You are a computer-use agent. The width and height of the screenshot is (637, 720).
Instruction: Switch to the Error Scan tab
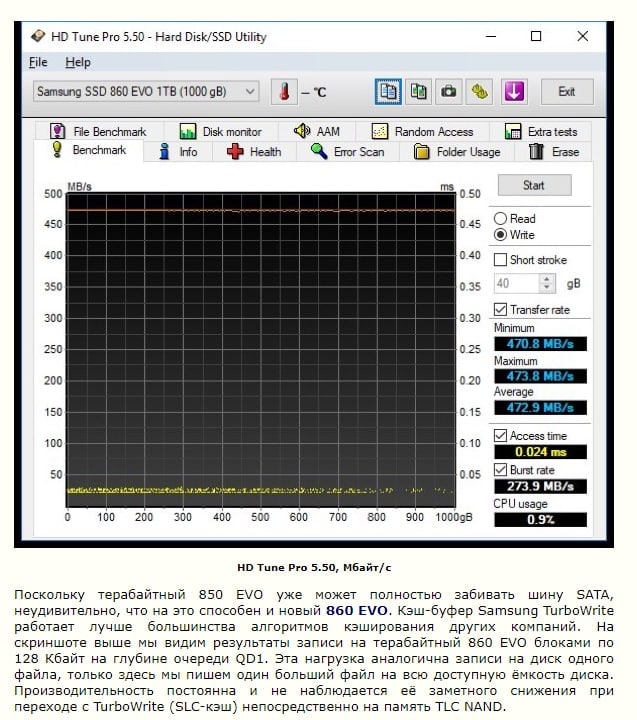[348, 152]
